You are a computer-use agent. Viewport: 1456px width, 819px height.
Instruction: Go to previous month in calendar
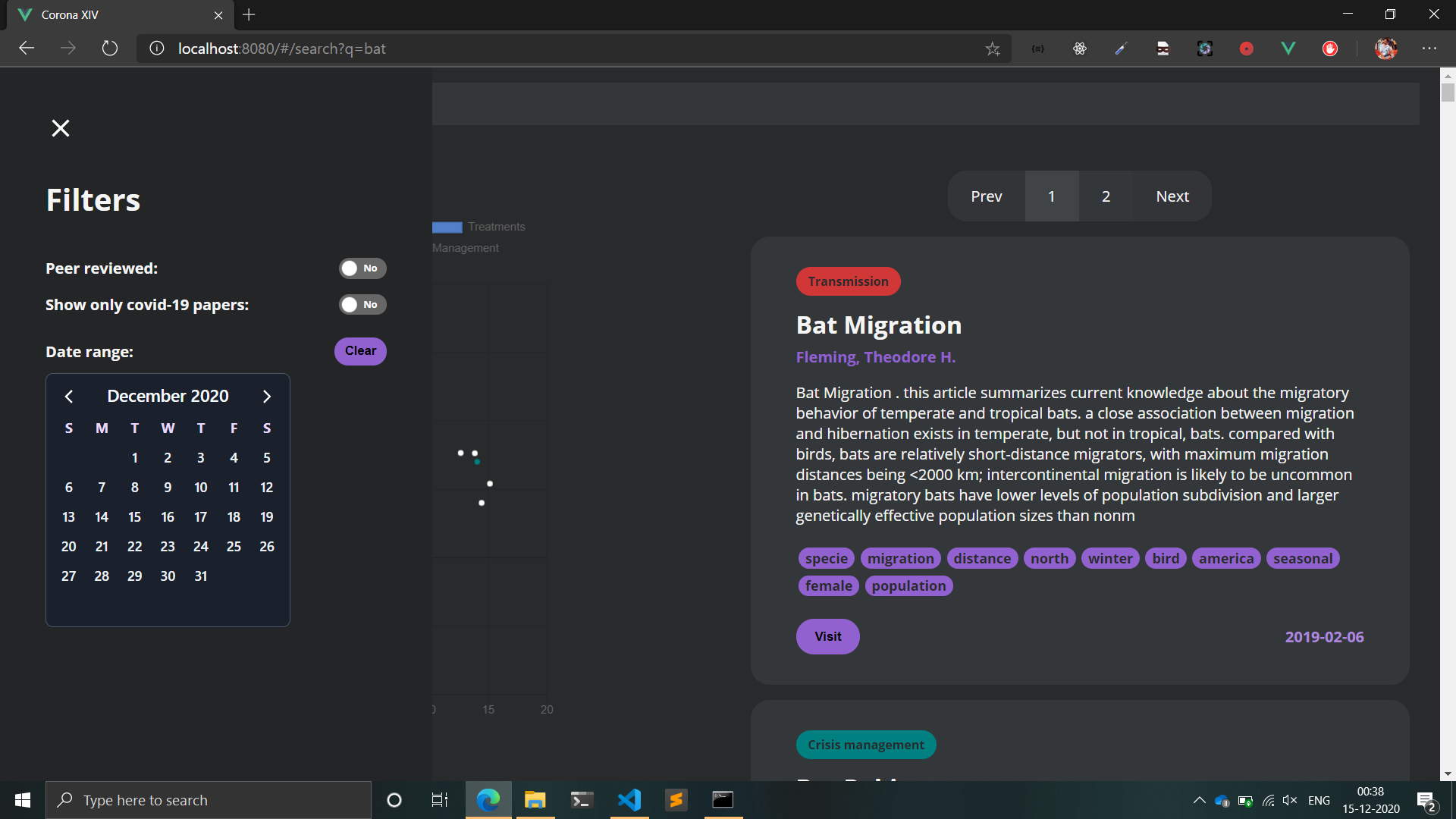[x=69, y=397]
